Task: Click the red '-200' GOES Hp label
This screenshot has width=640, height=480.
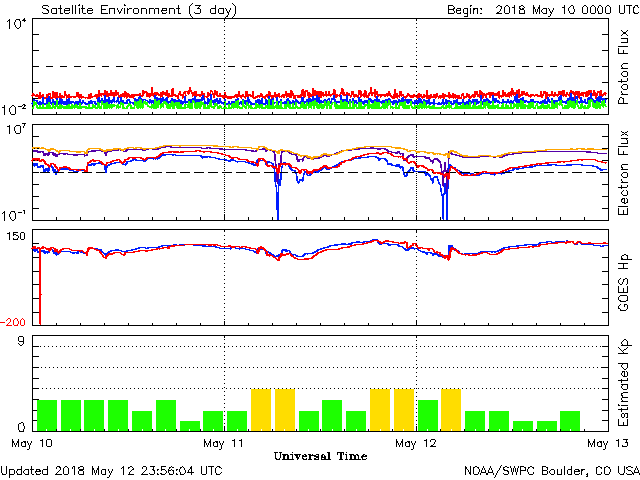Action: pyautogui.click(x=13, y=322)
